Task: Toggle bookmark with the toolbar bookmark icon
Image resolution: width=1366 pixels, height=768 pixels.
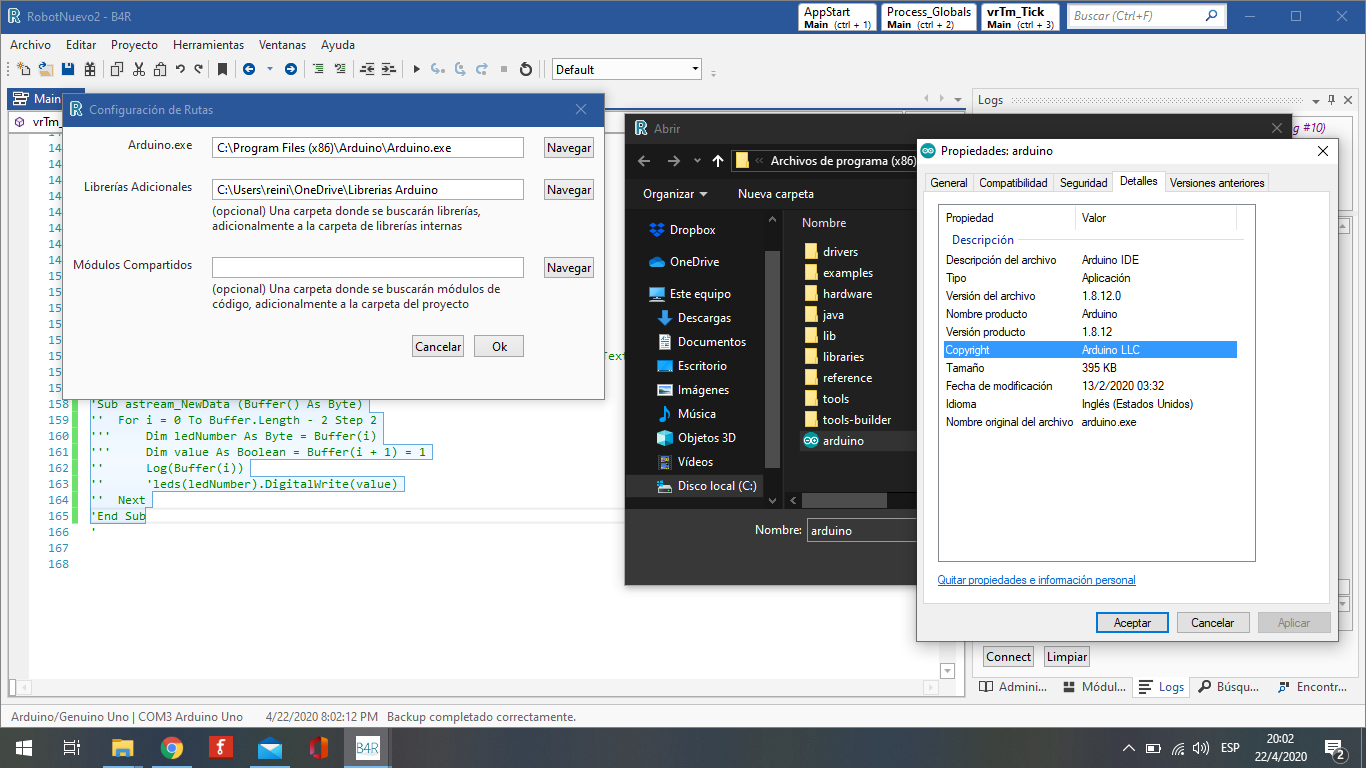Action: tap(222, 69)
